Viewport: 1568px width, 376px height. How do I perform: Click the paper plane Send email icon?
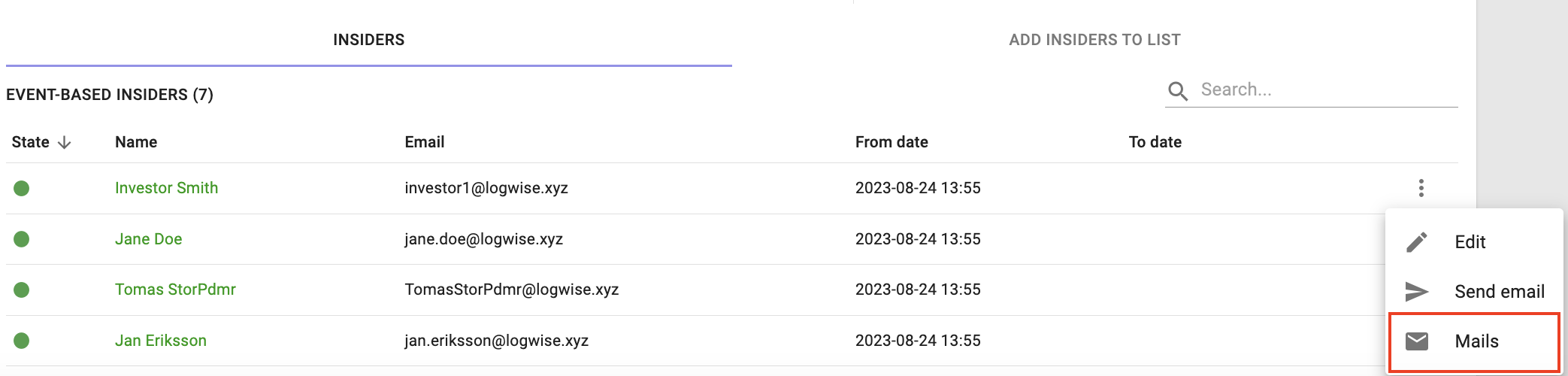tap(1417, 292)
